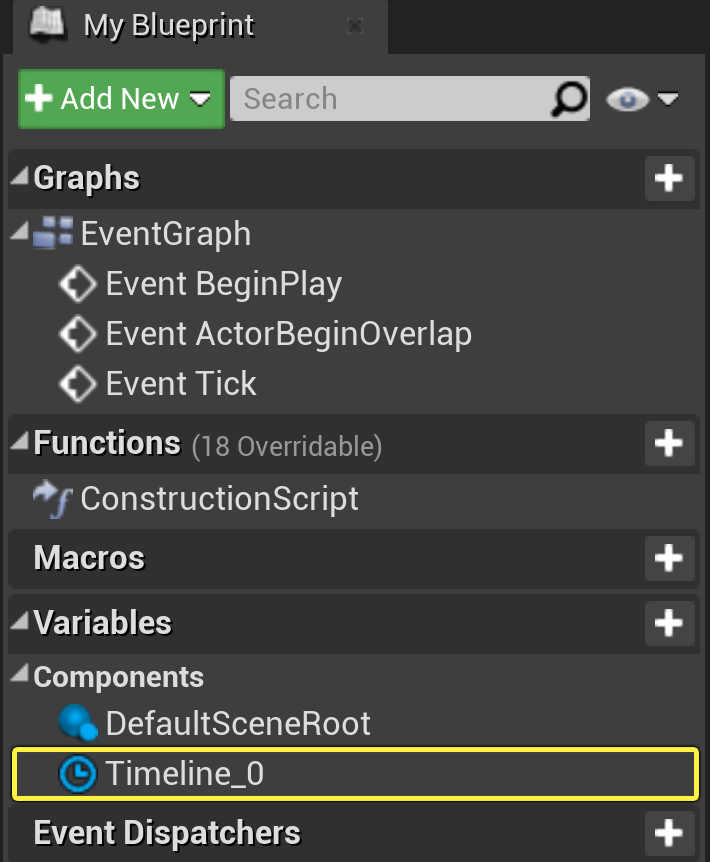Open the eye view options dropdown
The image size is (710, 862).
click(642, 99)
